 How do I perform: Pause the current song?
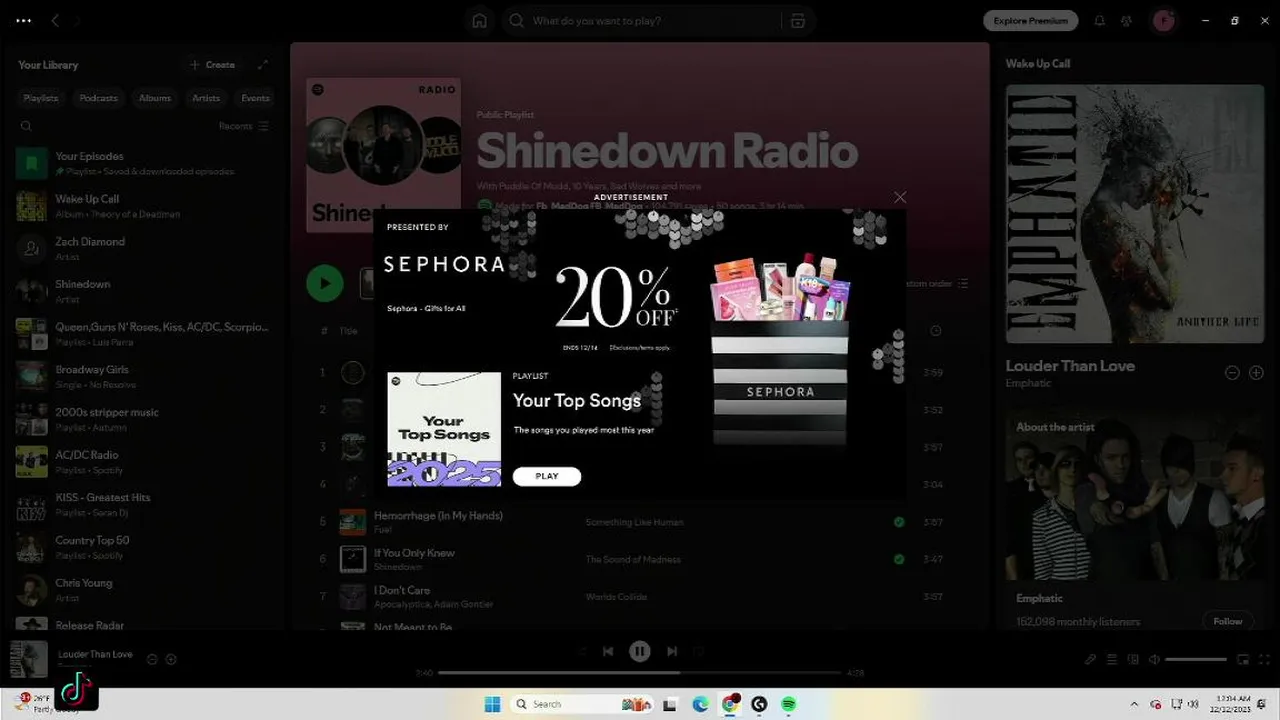point(640,651)
